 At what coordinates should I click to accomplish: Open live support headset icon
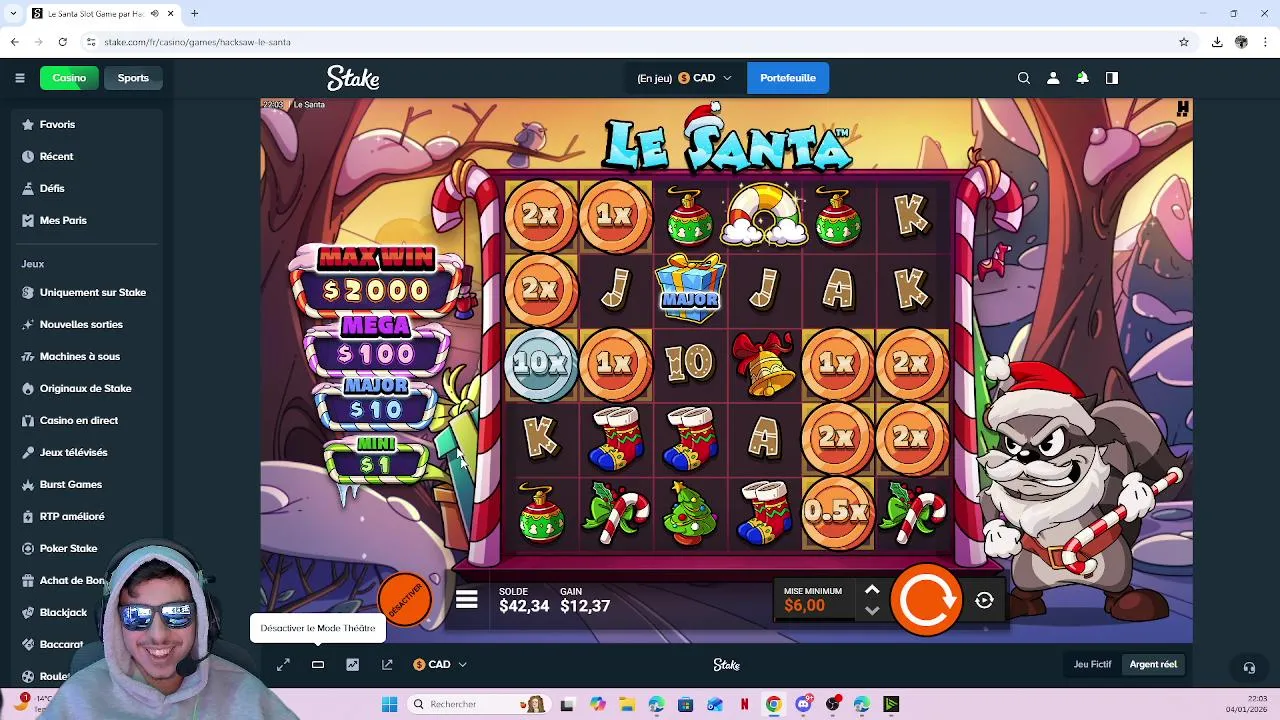1249,667
